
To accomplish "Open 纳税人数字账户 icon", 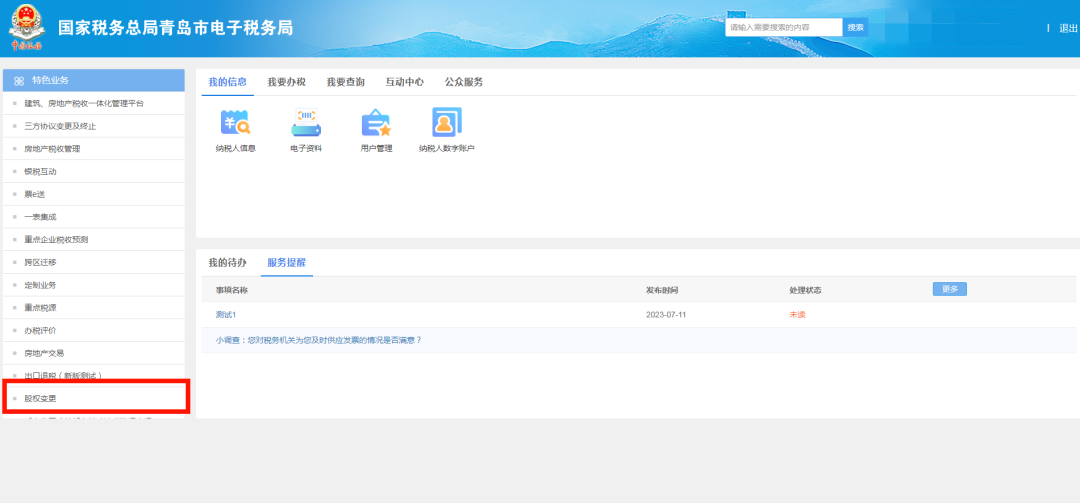I will tap(446, 123).
